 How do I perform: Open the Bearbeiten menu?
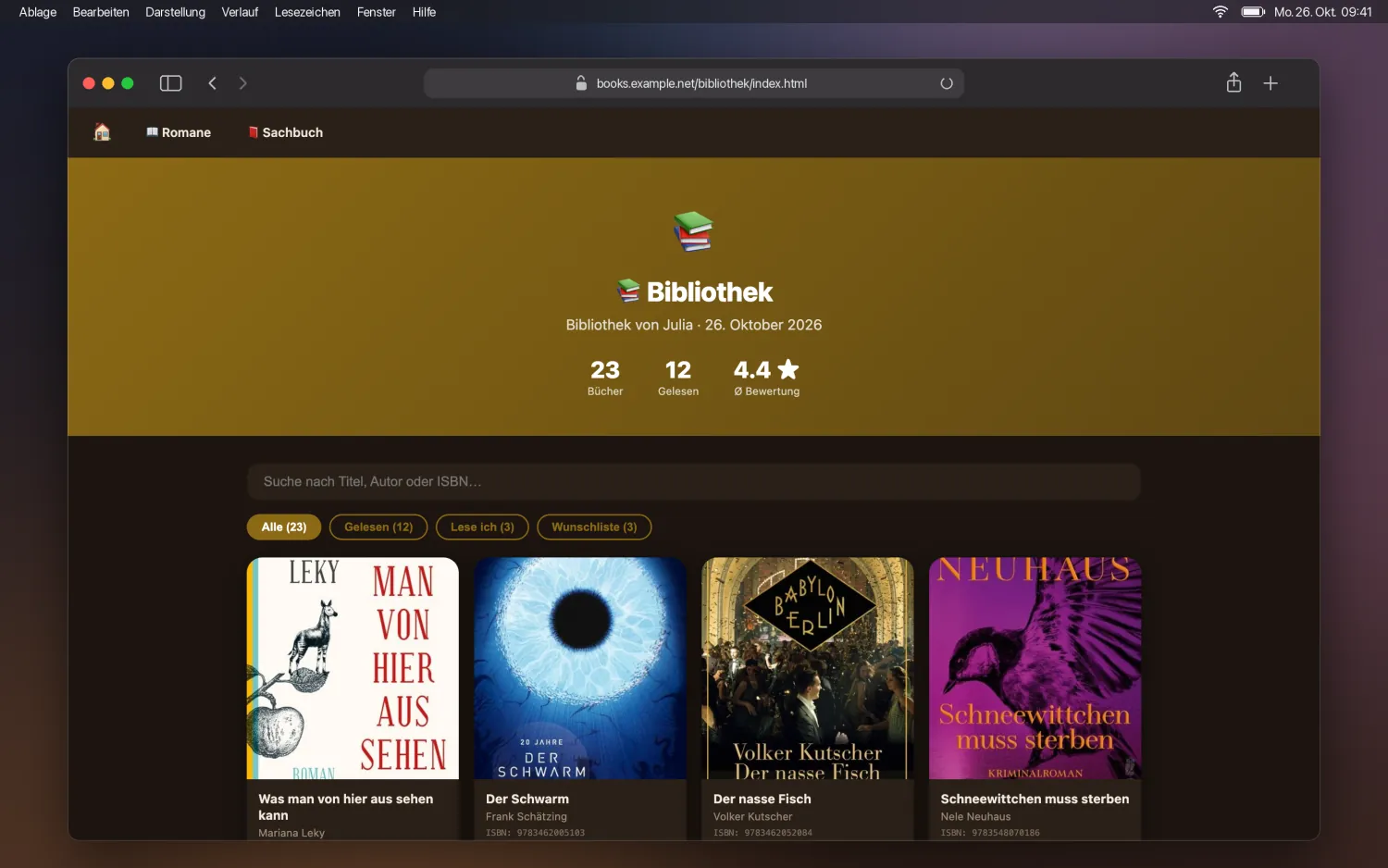pos(101,12)
